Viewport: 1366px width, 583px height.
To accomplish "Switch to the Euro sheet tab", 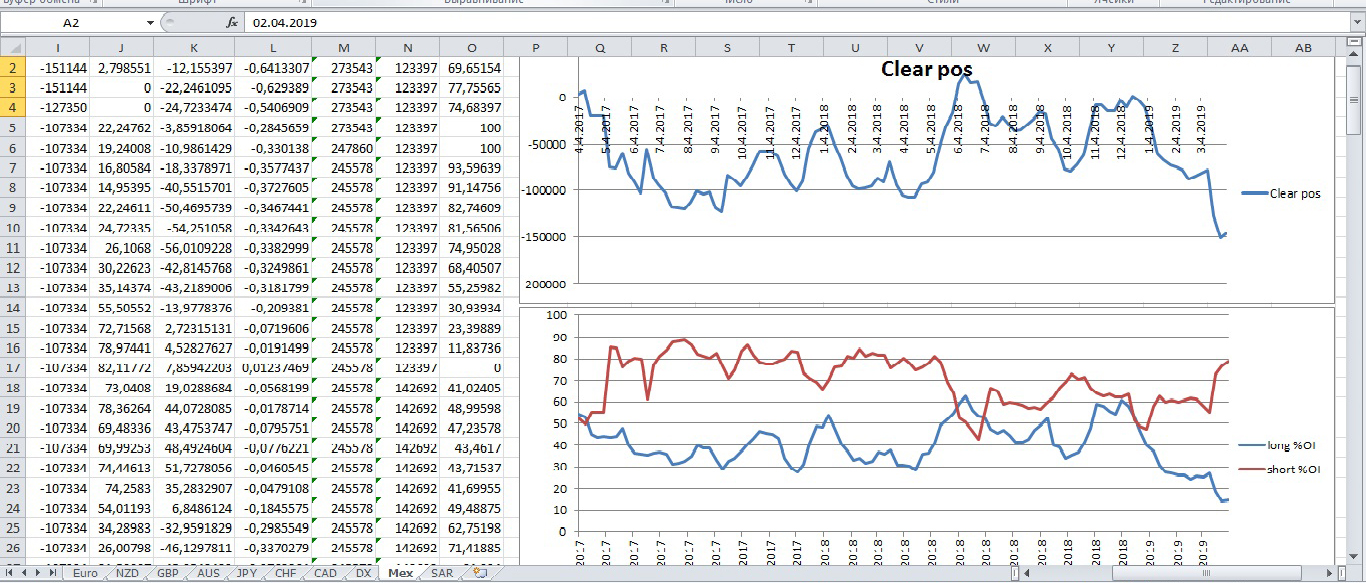I will tap(85, 573).
